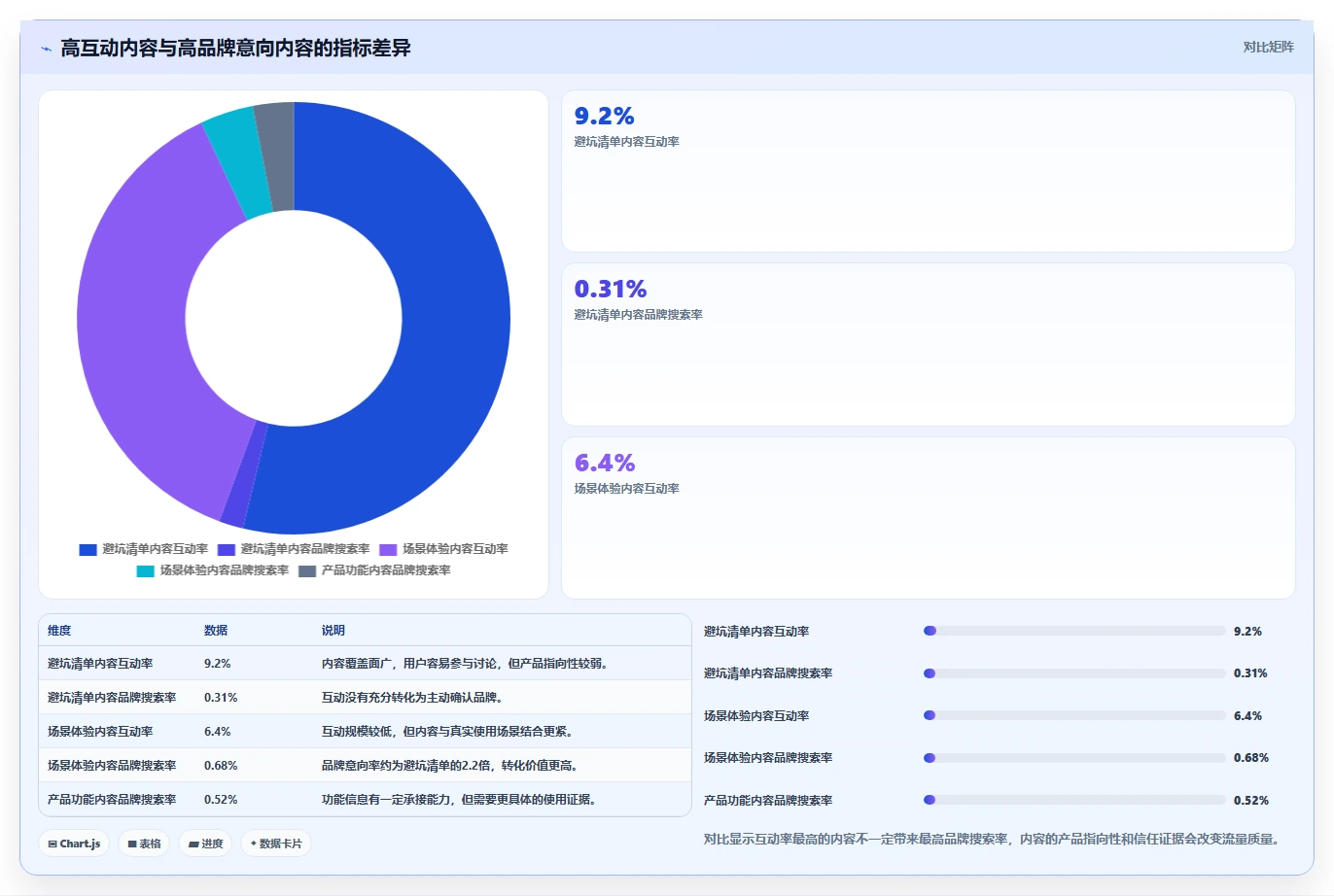The height and width of the screenshot is (896, 1334).
Task: Click the 6.4% value in table
Action: click(x=218, y=732)
